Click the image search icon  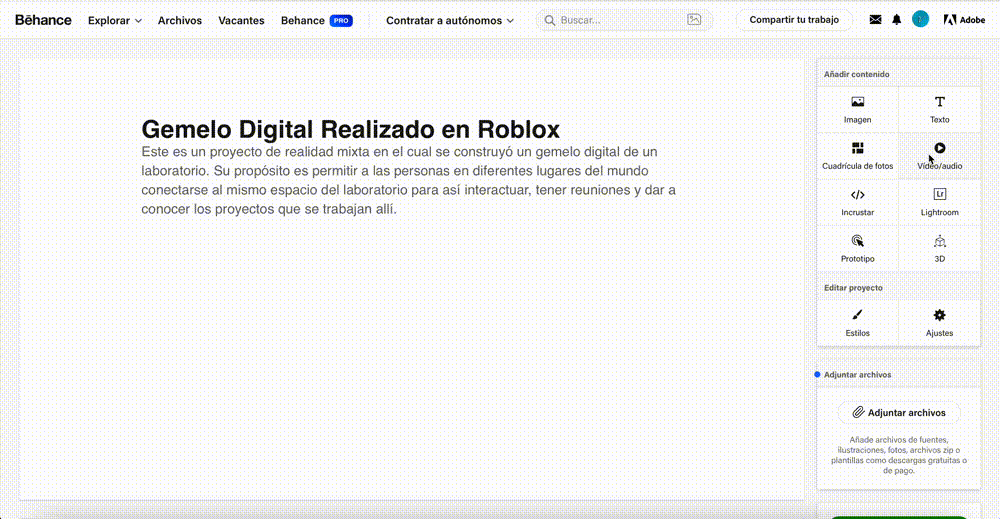pos(694,20)
